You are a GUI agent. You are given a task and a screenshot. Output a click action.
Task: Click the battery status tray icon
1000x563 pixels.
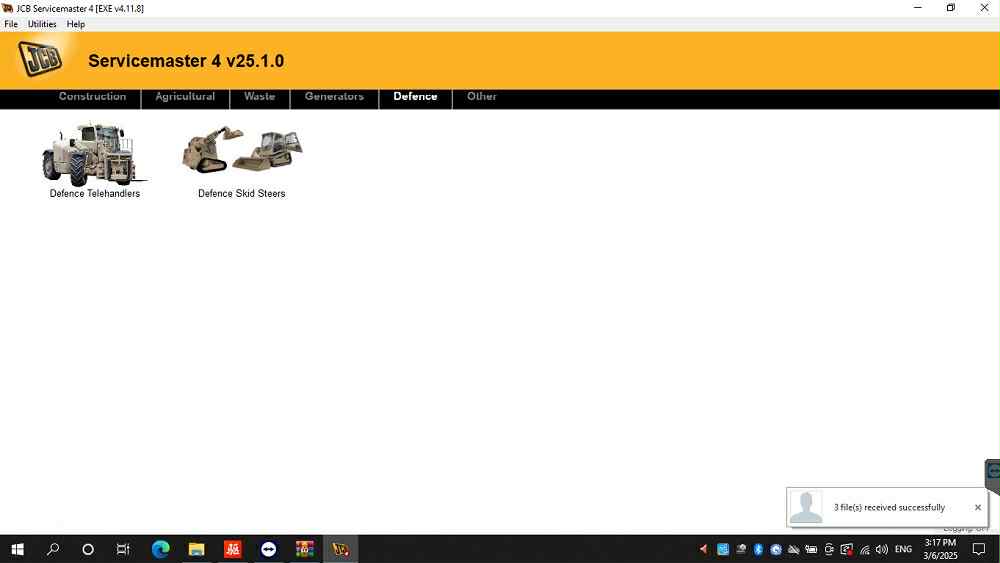[811, 549]
